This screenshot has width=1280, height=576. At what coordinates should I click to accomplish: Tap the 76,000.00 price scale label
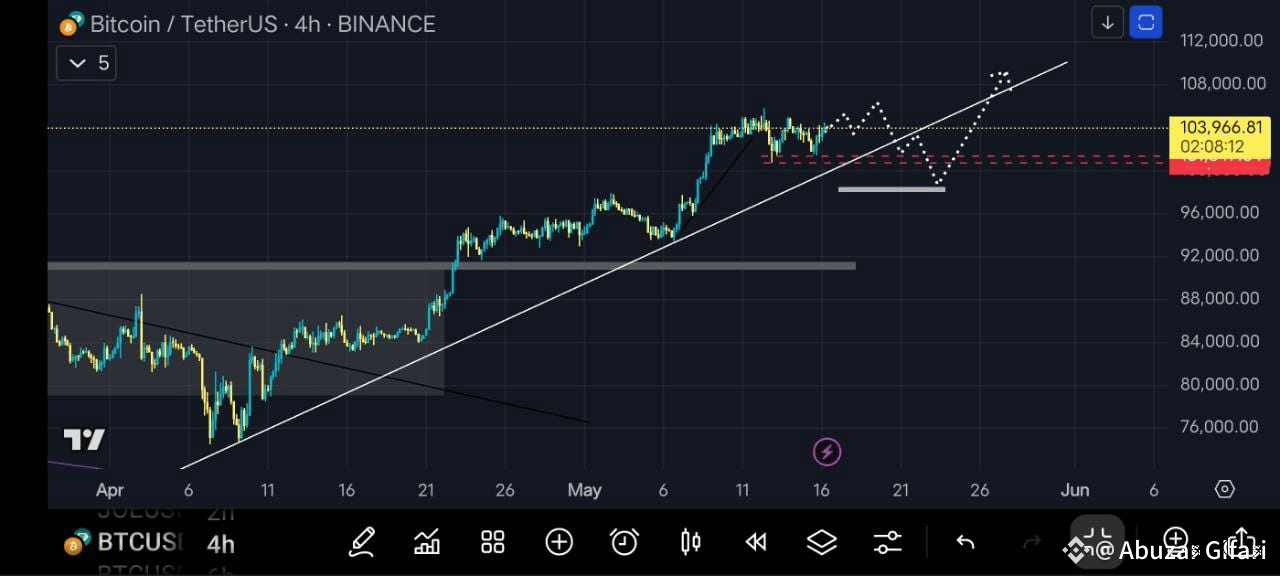pyautogui.click(x=1219, y=427)
